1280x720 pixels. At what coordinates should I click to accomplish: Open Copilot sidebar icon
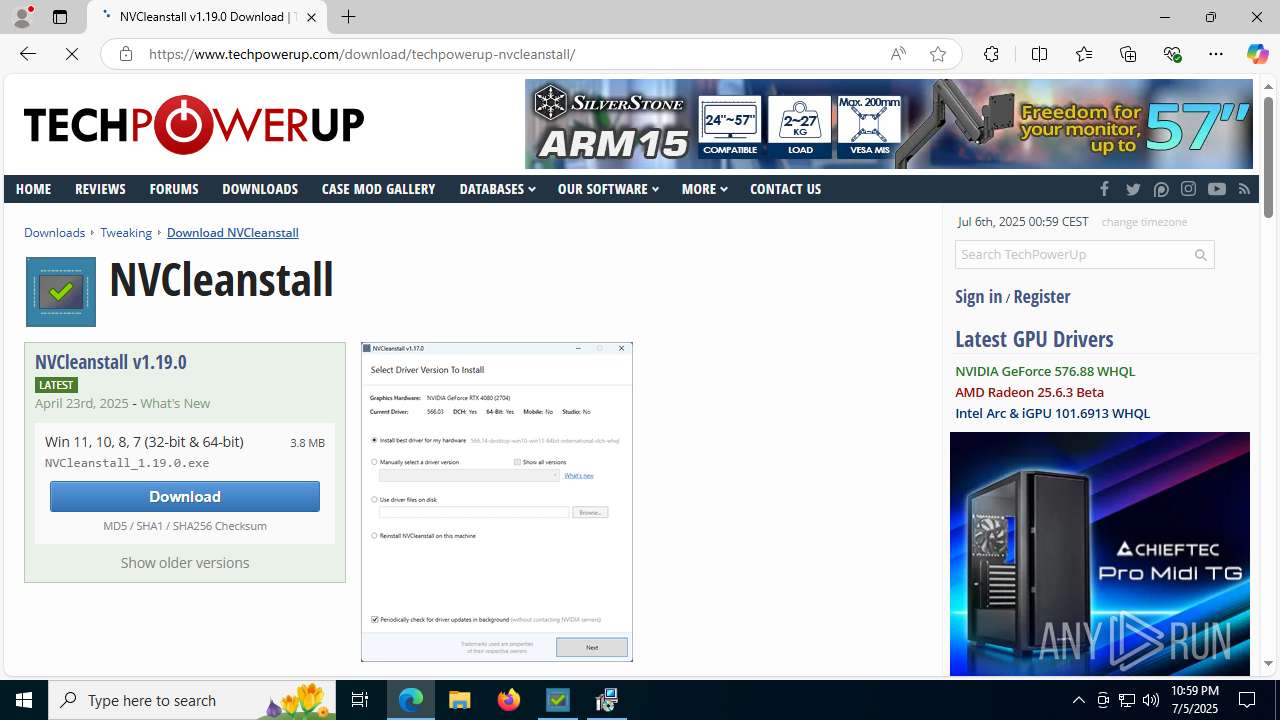coord(1257,54)
